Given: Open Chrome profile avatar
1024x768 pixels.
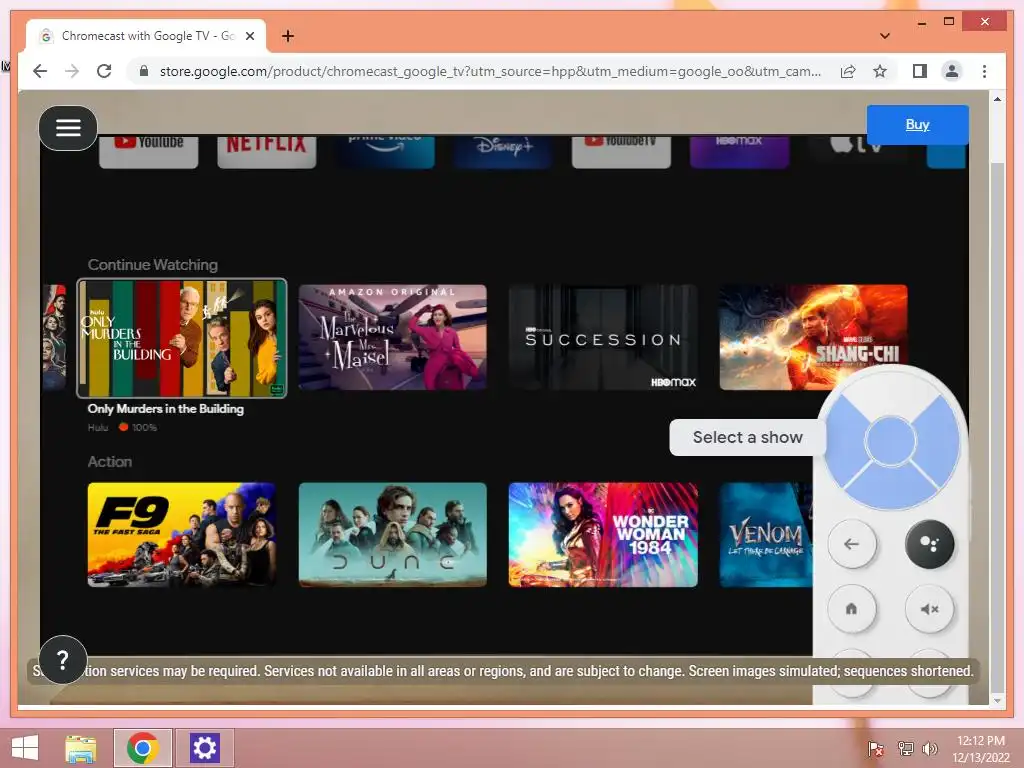Looking at the screenshot, I should pos(952,71).
